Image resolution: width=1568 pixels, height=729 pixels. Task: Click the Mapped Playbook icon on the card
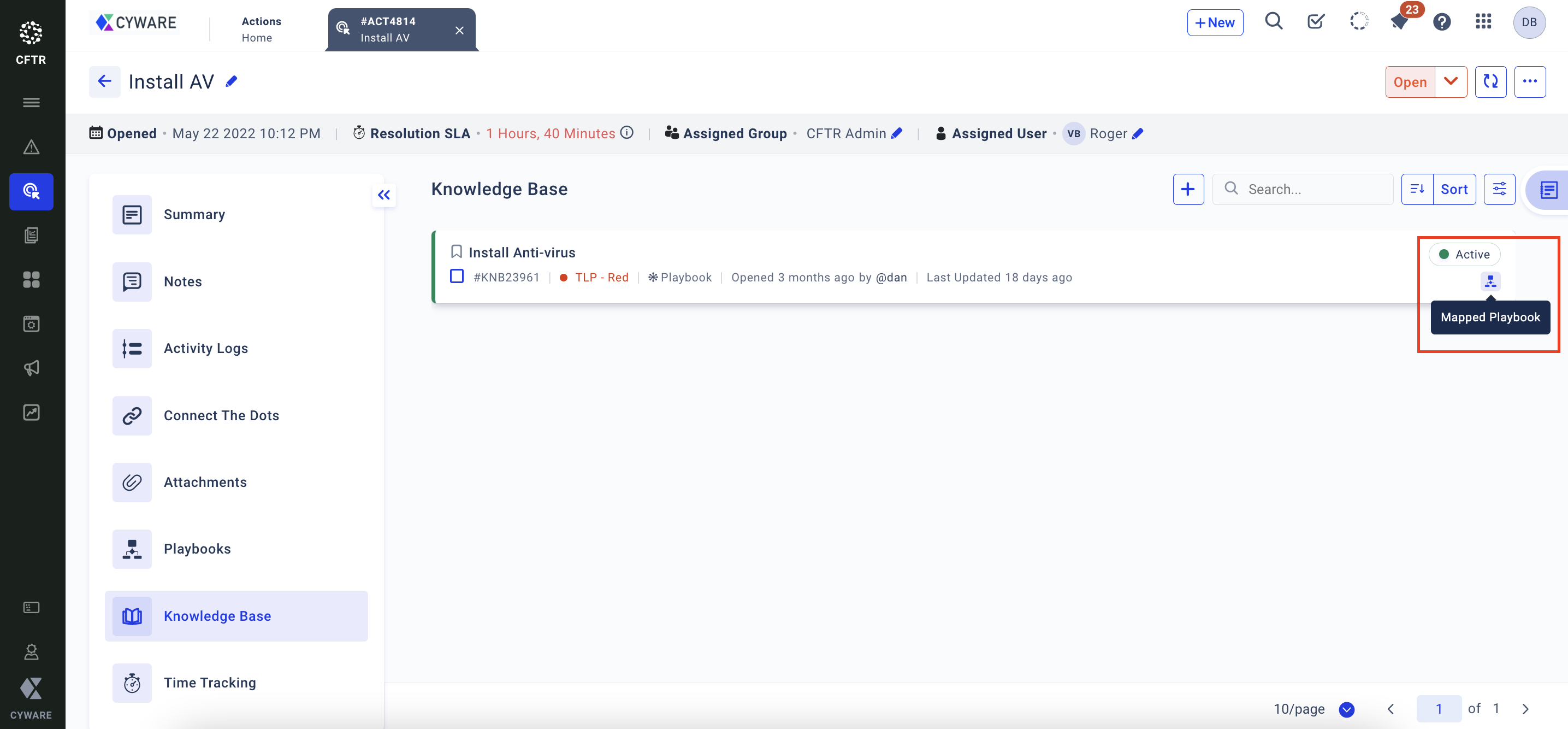point(1489,281)
